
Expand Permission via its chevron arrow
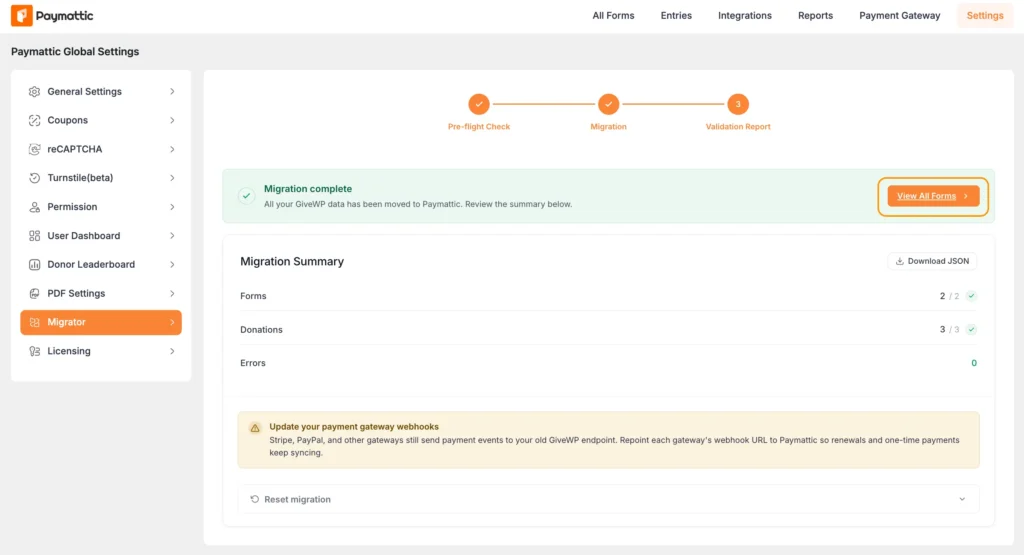click(172, 207)
